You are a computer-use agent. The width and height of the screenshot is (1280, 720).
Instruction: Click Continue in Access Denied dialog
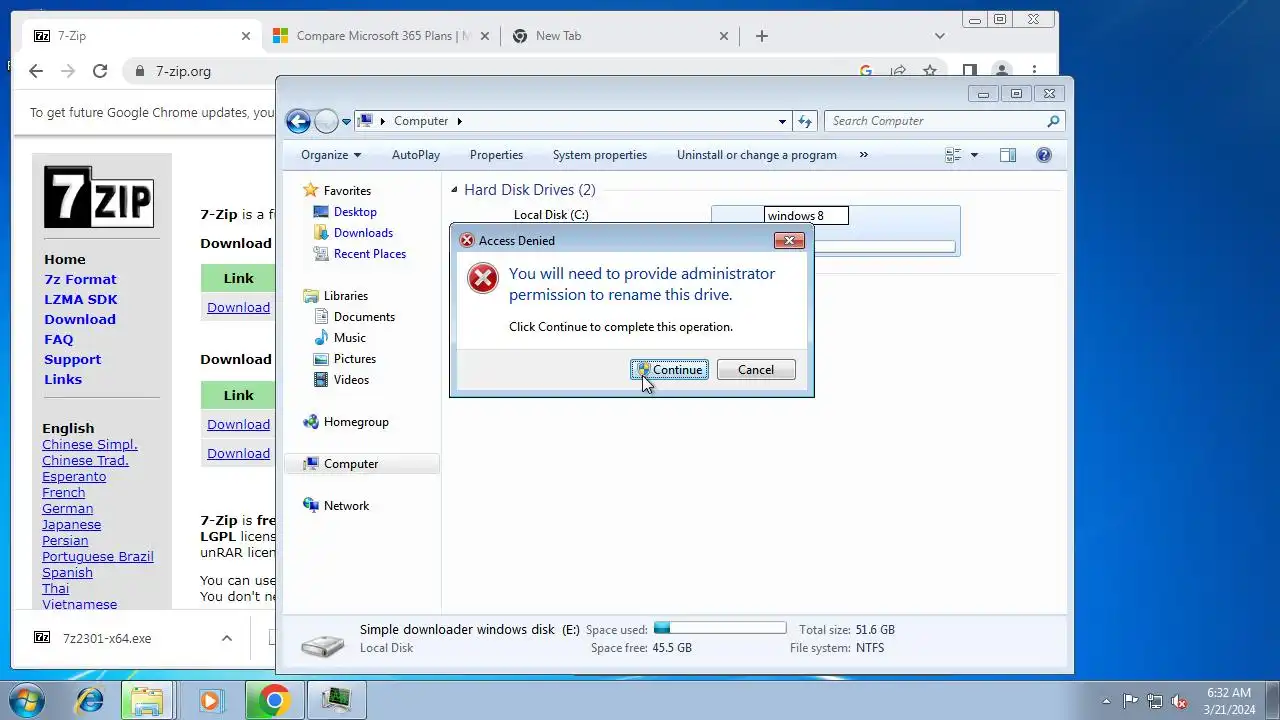coord(669,370)
